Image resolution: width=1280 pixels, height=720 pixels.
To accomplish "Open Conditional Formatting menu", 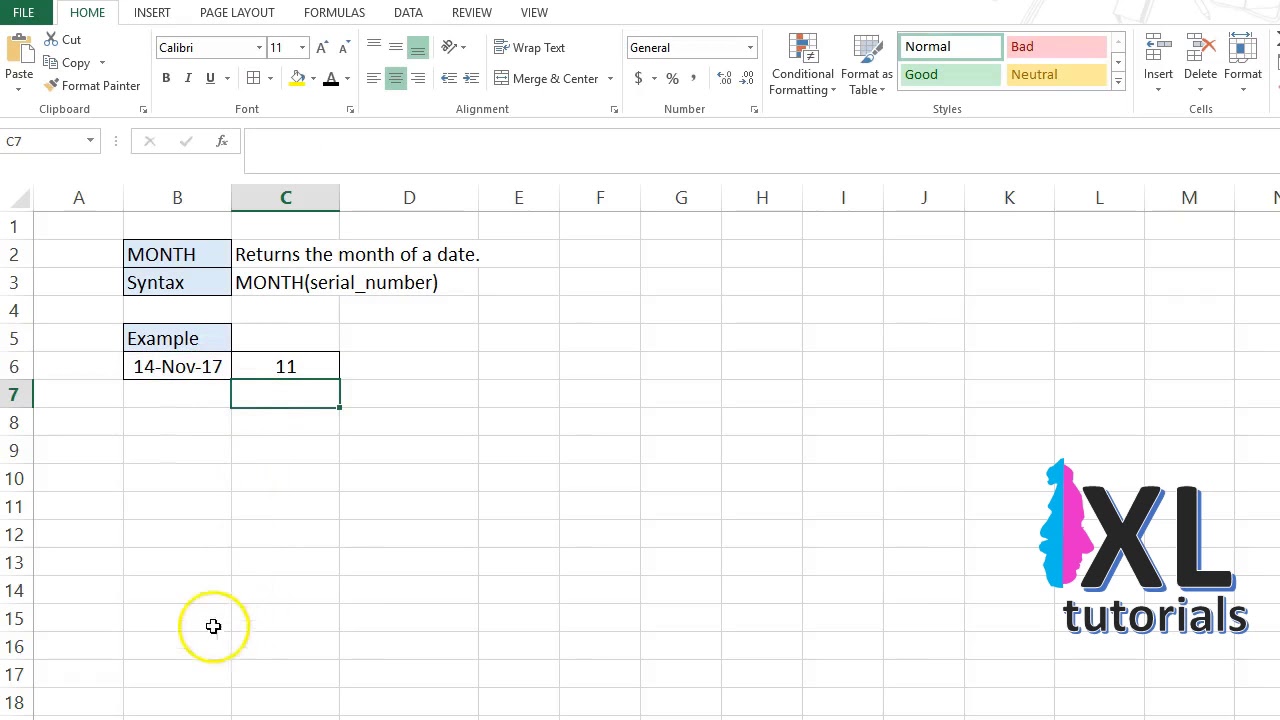I will (x=803, y=65).
